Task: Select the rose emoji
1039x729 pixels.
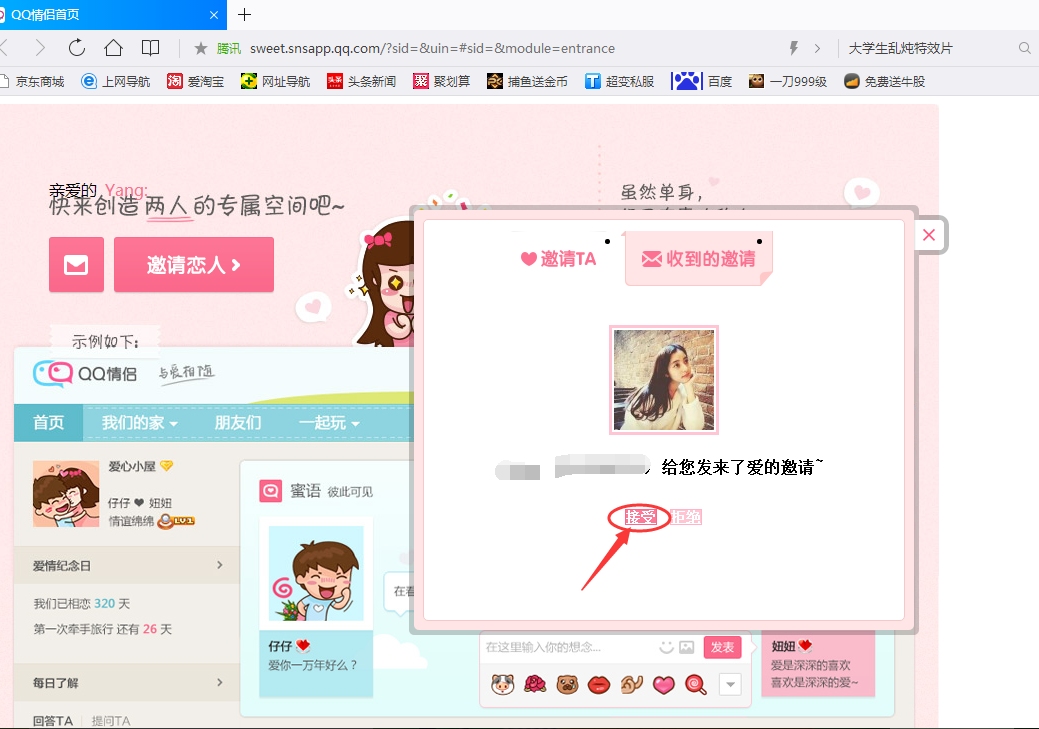Action: coord(534,684)
